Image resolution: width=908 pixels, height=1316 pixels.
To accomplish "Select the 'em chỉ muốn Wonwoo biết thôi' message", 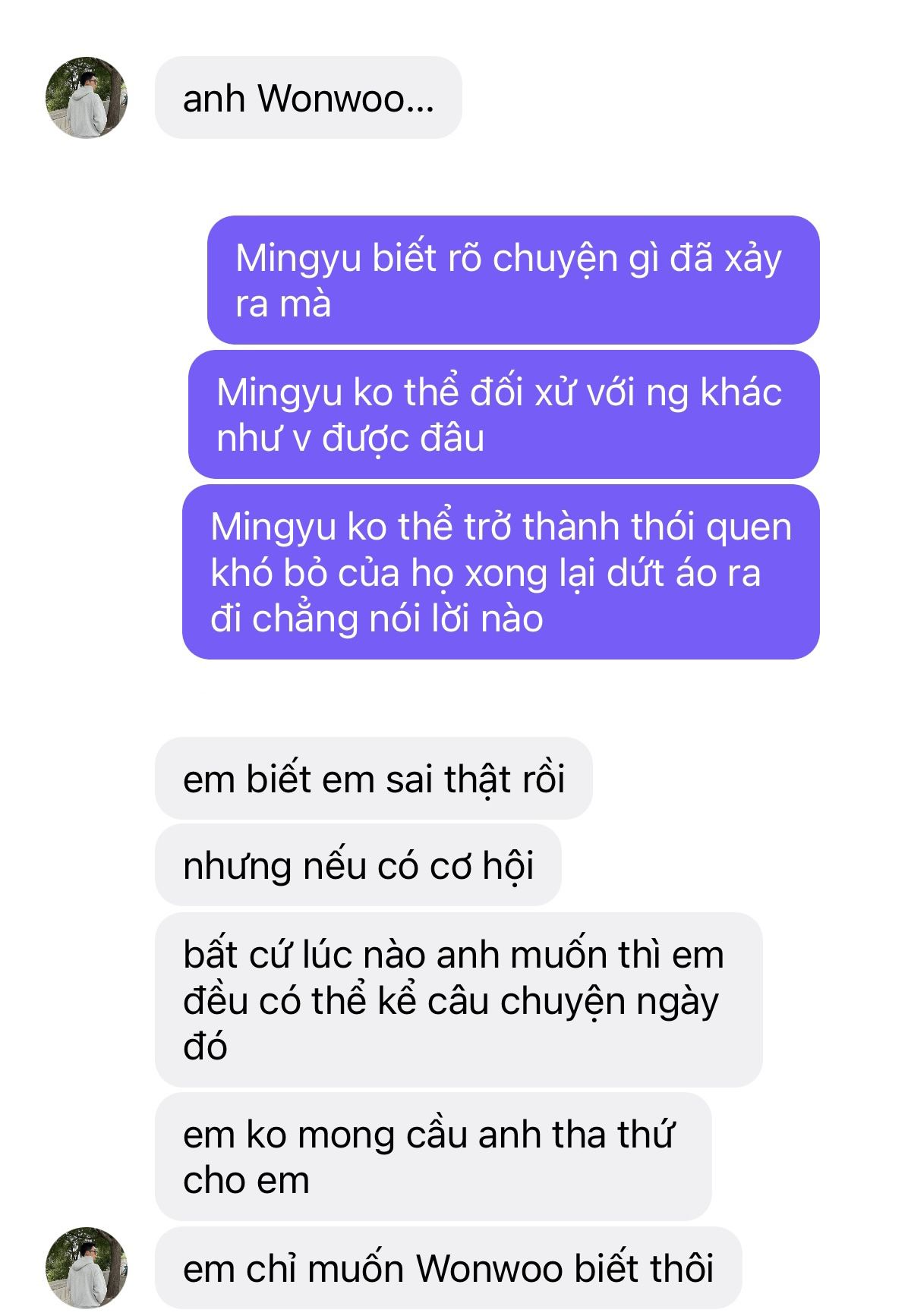I will 449,1267.
